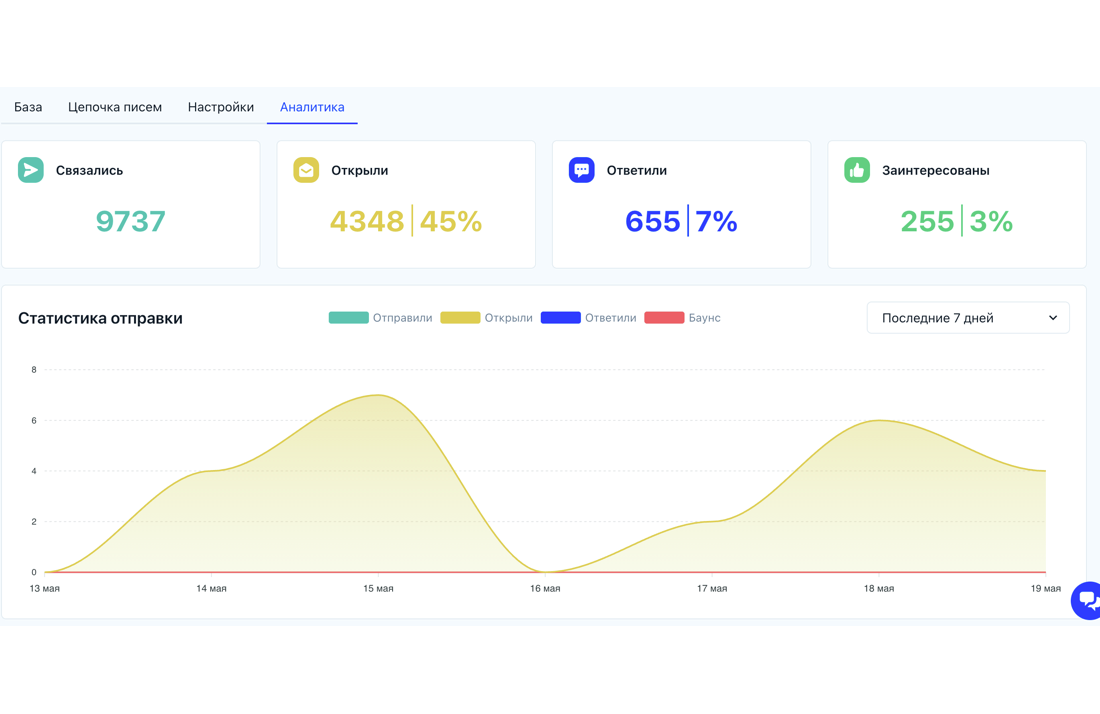Open the chat widget bubble
Image resolution: width=1100 pixels, height=714 pixels.
click(x=1086, y=600)
